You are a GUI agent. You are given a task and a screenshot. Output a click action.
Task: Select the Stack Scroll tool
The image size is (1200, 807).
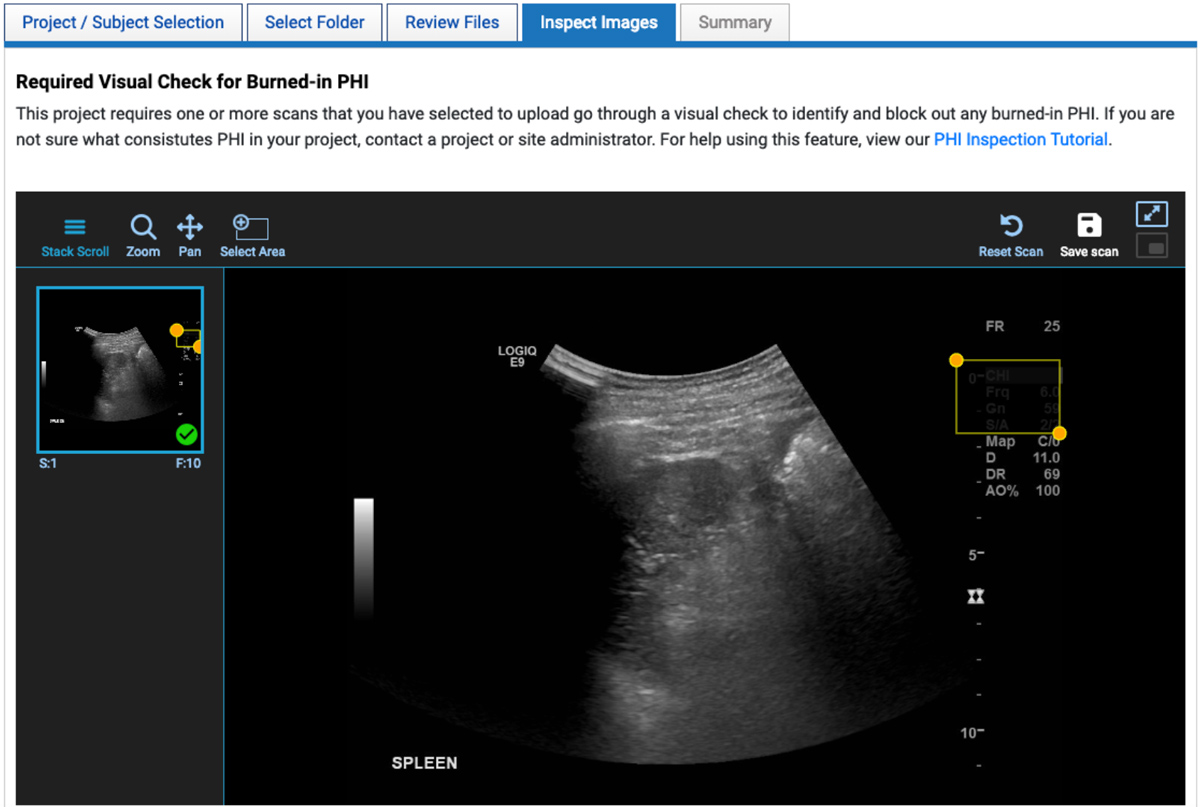tap(75, 237)
